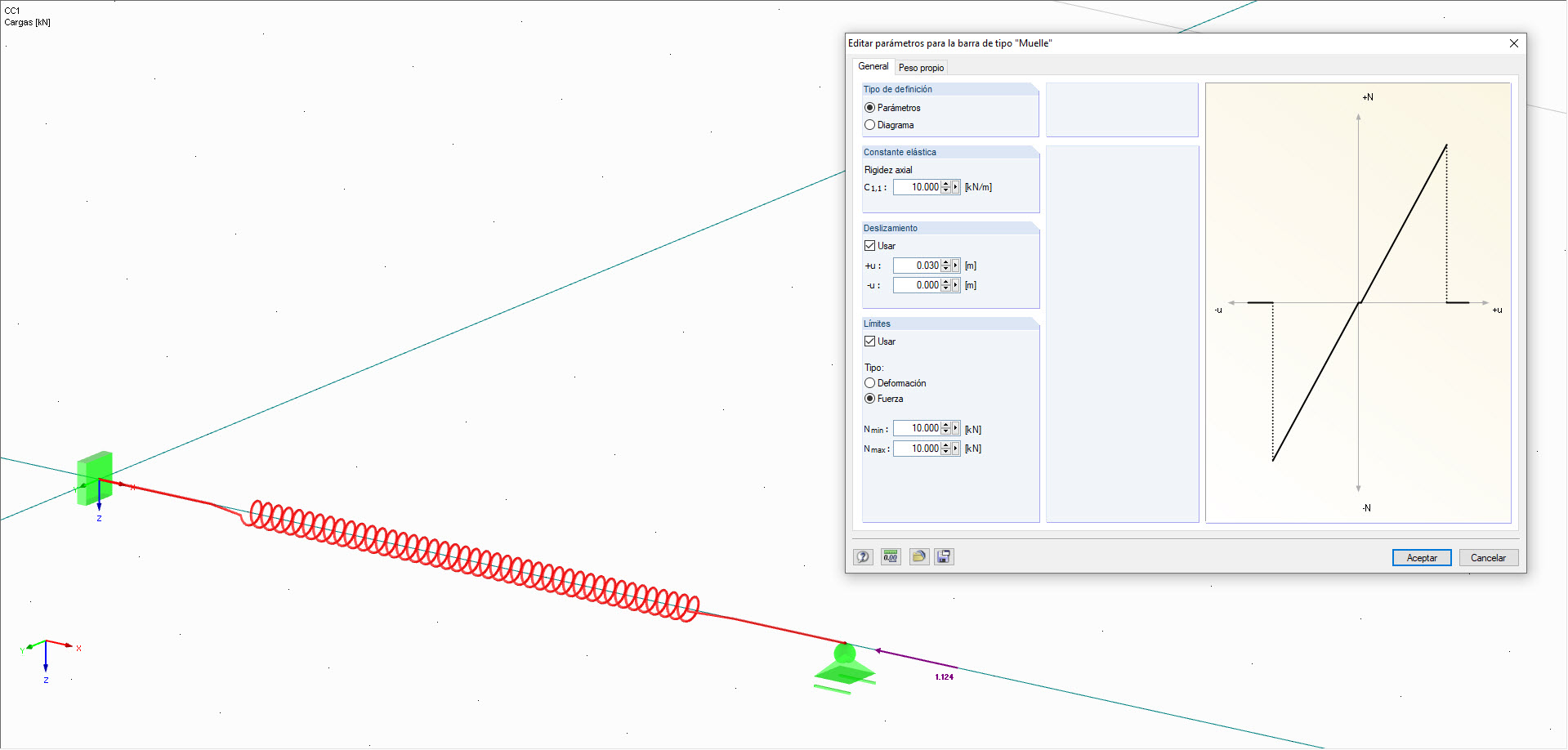Uncheck Usar in the Límites section

pyautogui.click(x=870, y=341)
